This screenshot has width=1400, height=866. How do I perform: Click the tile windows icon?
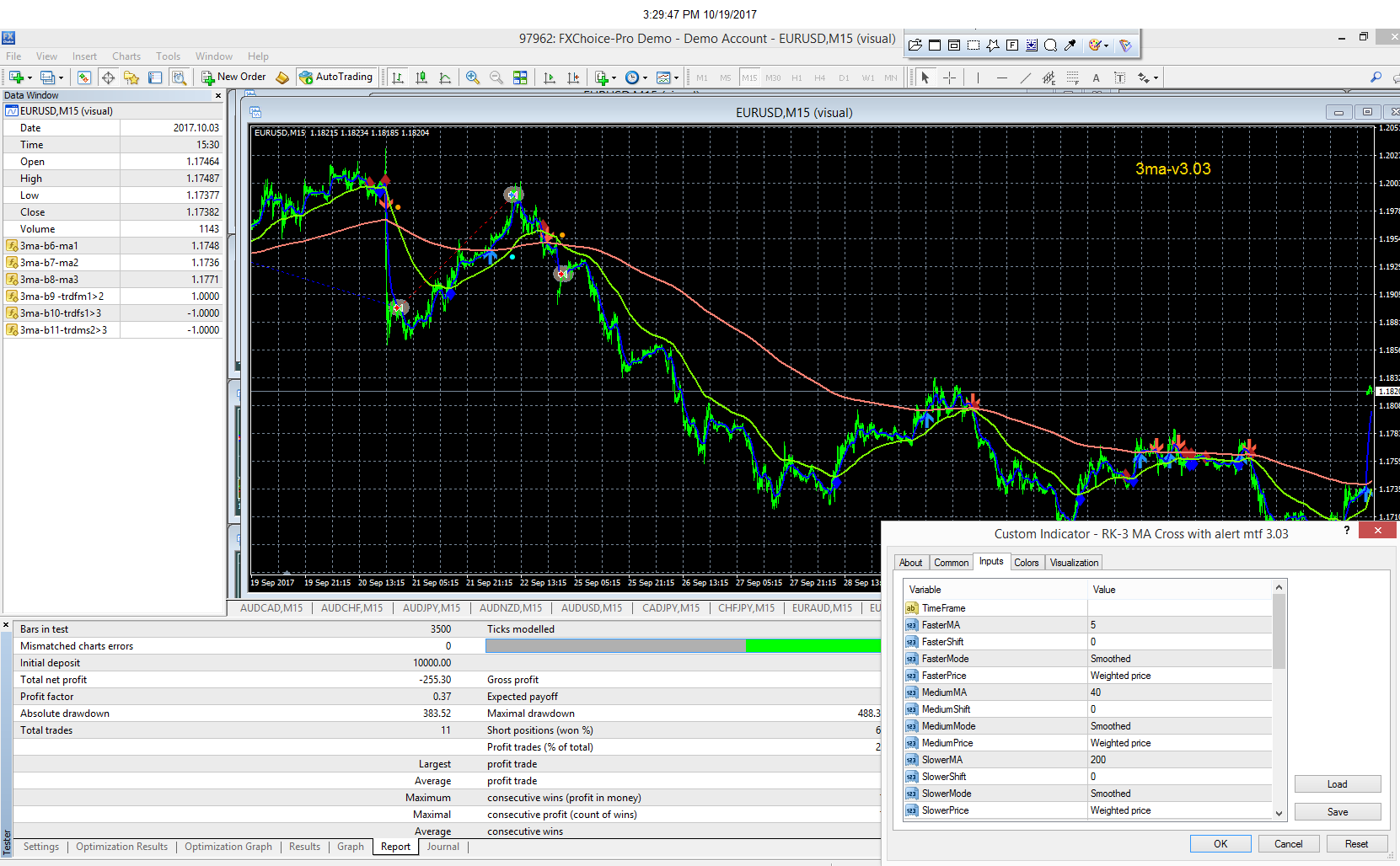coord(520,78)
